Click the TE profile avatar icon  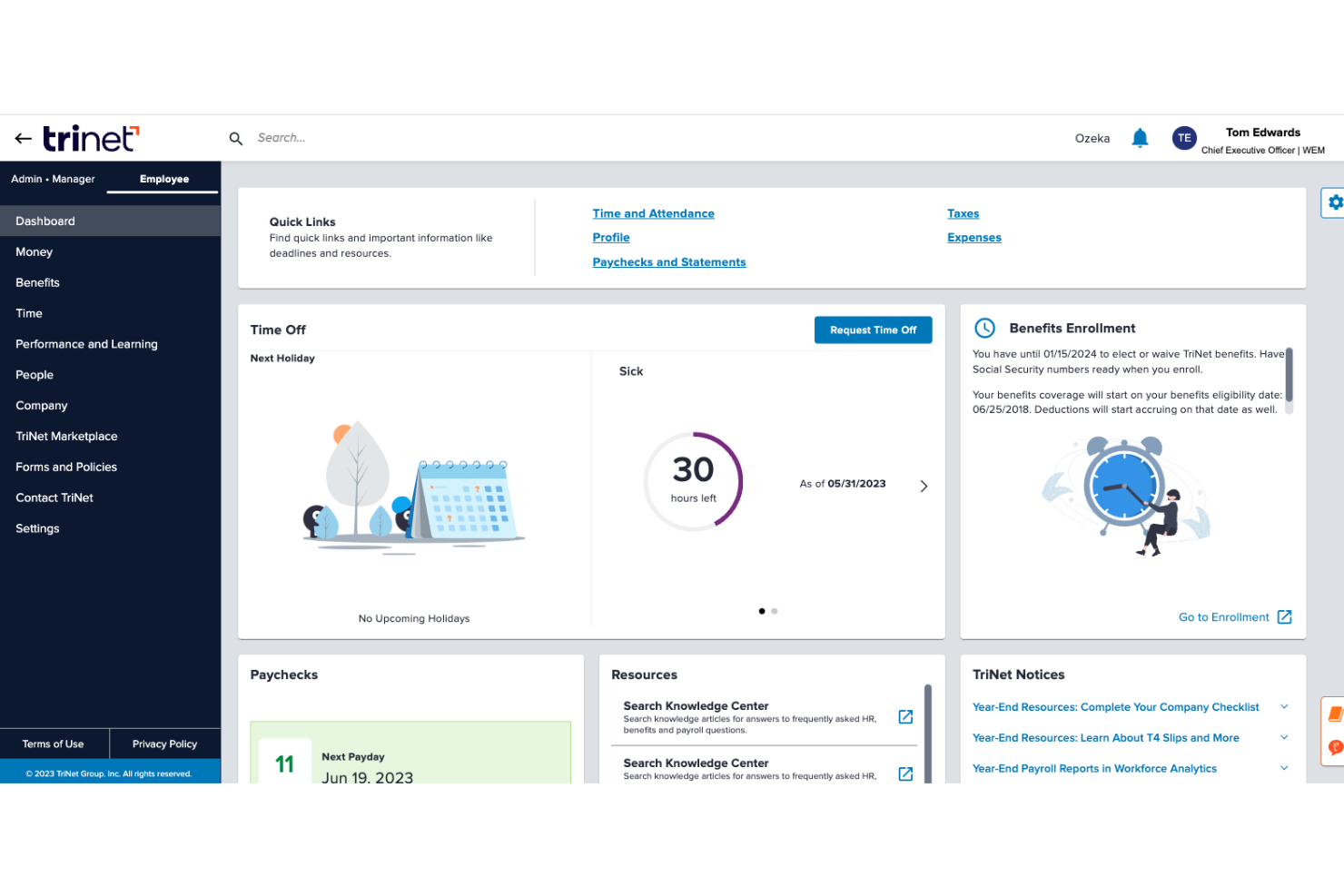1184,137
